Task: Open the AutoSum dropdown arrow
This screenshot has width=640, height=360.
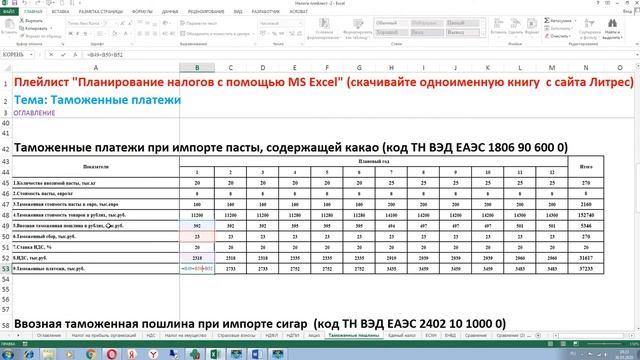Action: coord(576,20)
